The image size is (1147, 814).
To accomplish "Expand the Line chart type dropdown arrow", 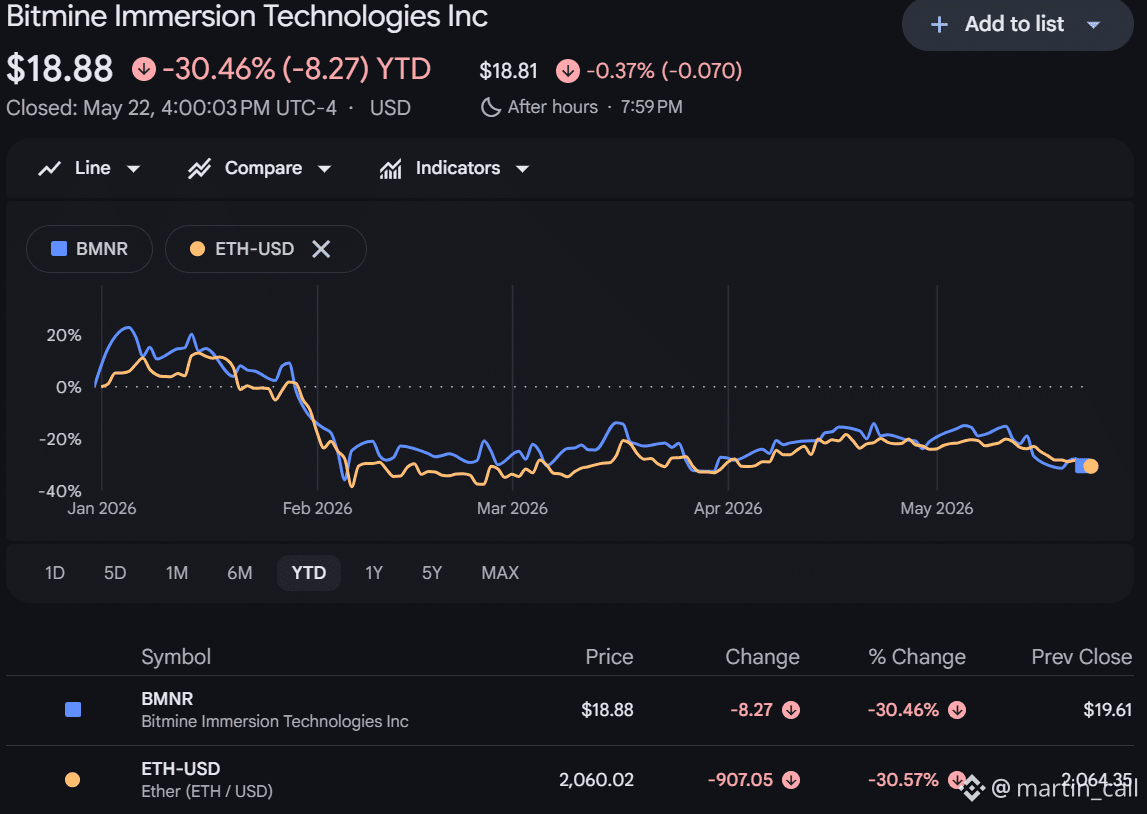I will click(x=133, y=169).
